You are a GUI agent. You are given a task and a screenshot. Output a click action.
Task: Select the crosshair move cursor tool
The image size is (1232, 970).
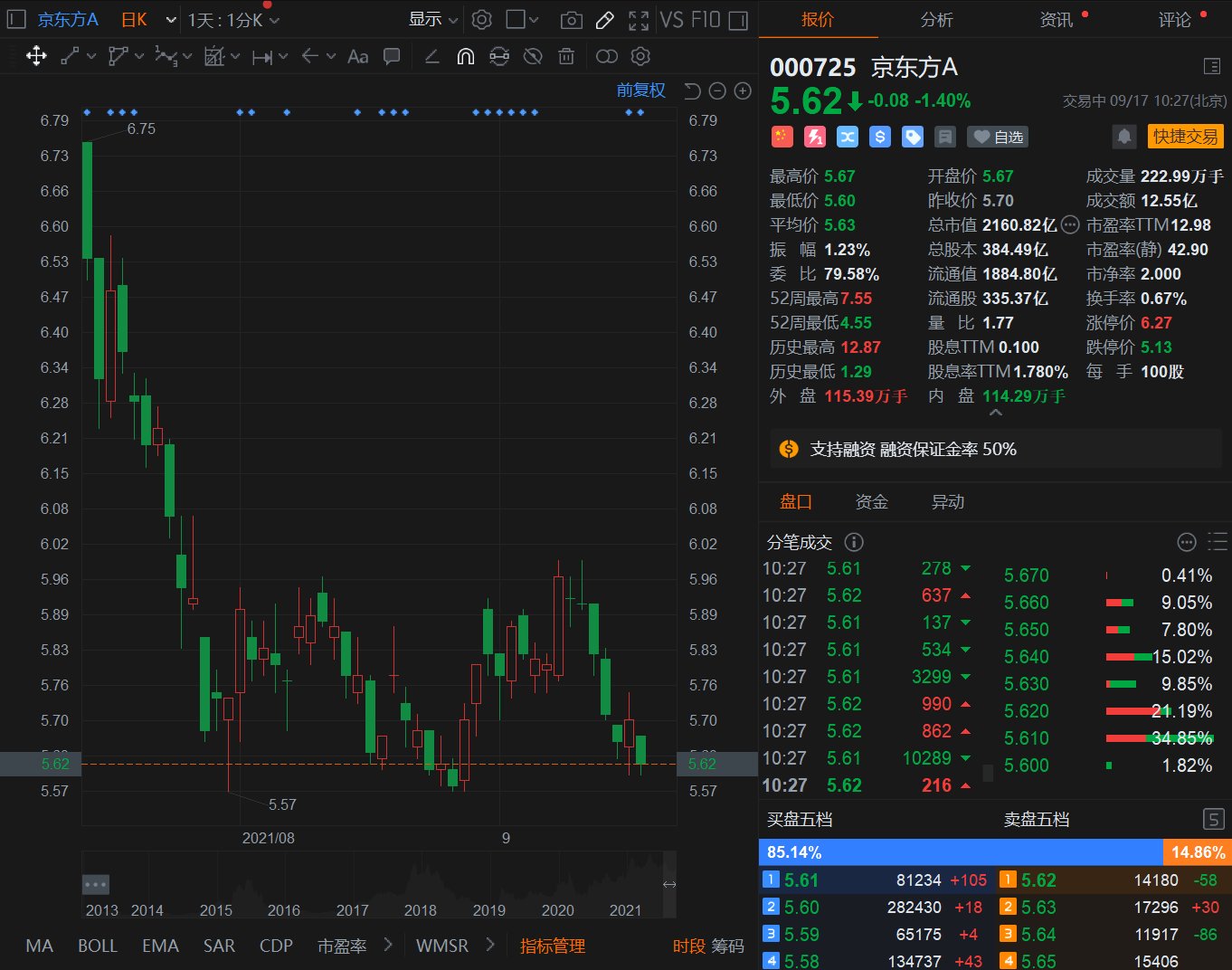pyautogui.click(x=36, y=56)
